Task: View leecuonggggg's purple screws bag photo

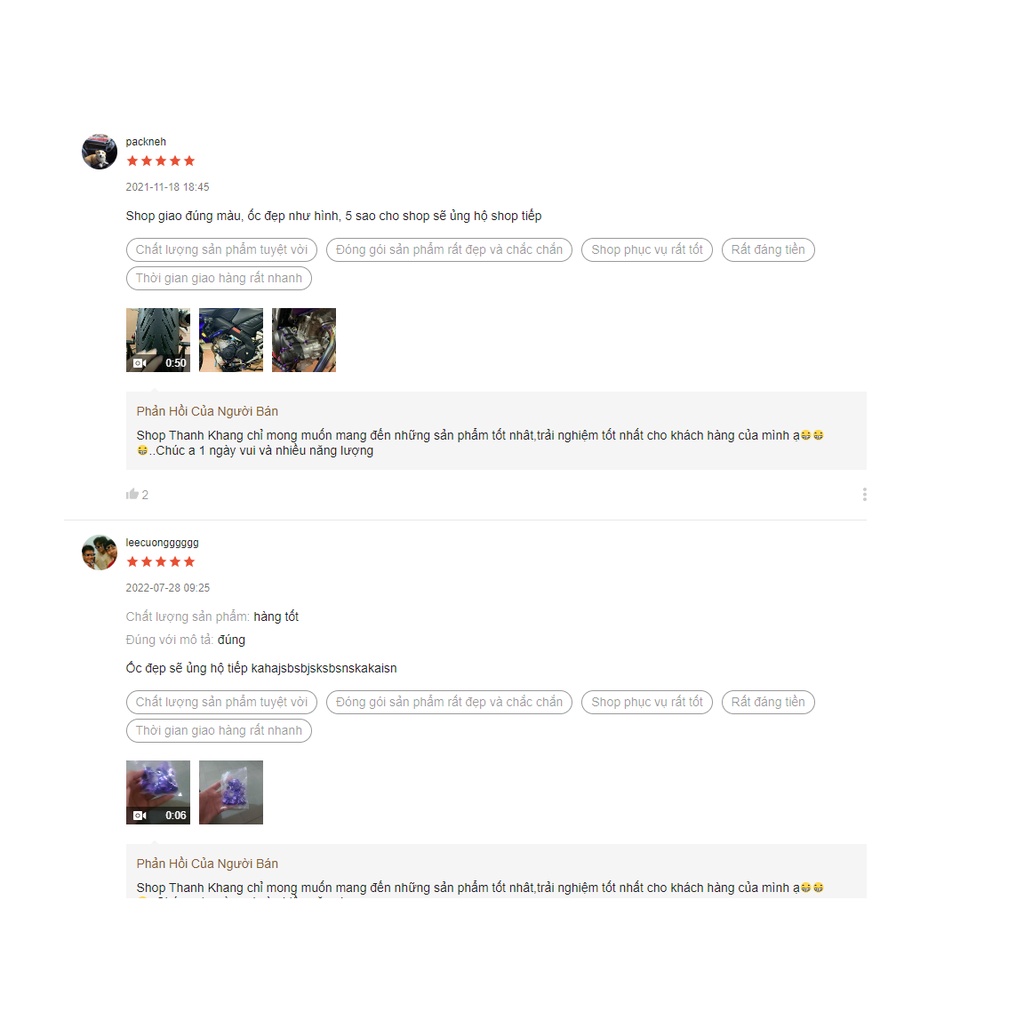Action: [231, 792]
